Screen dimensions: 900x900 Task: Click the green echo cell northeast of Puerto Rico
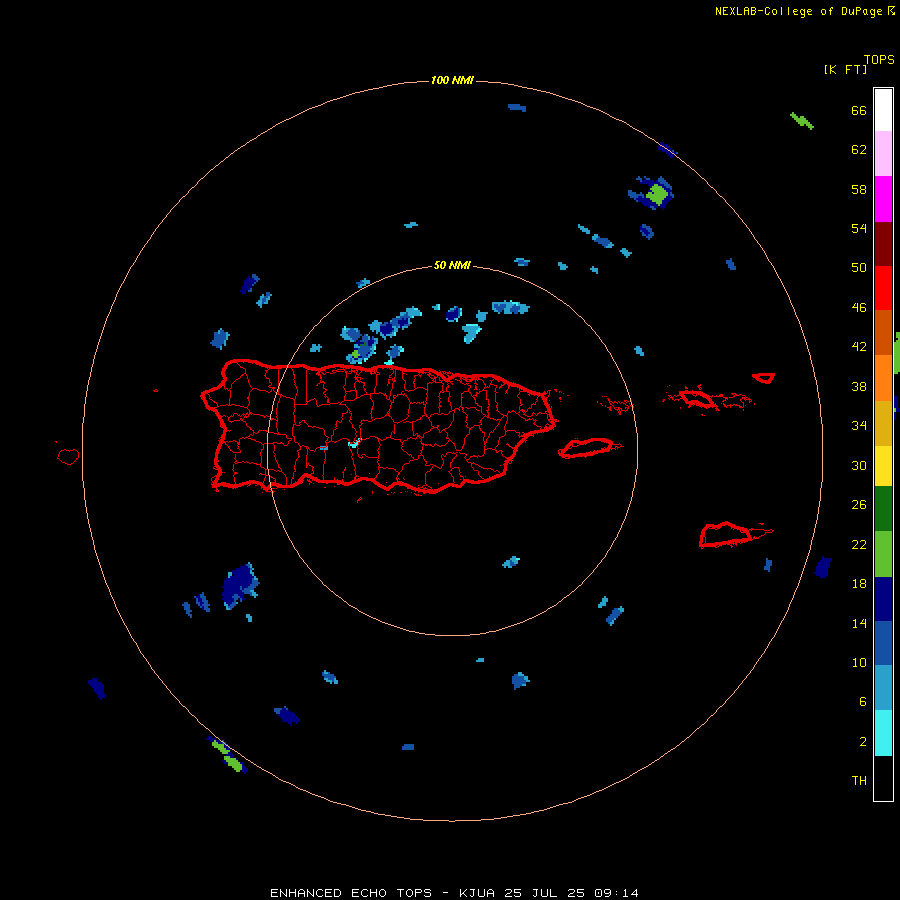pos(657,195)
